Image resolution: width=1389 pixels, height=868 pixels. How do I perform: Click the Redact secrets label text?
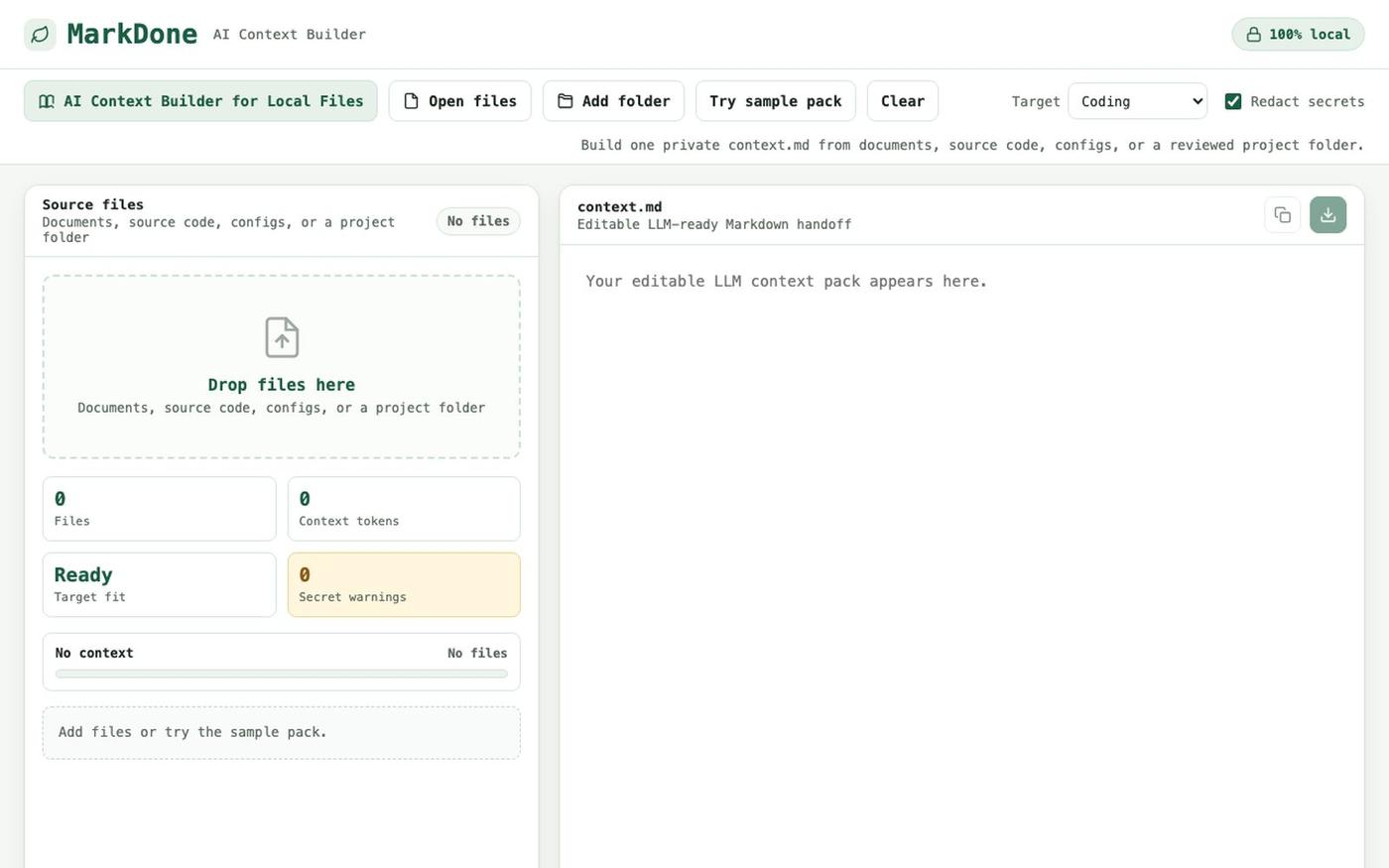pos(1308,101)
